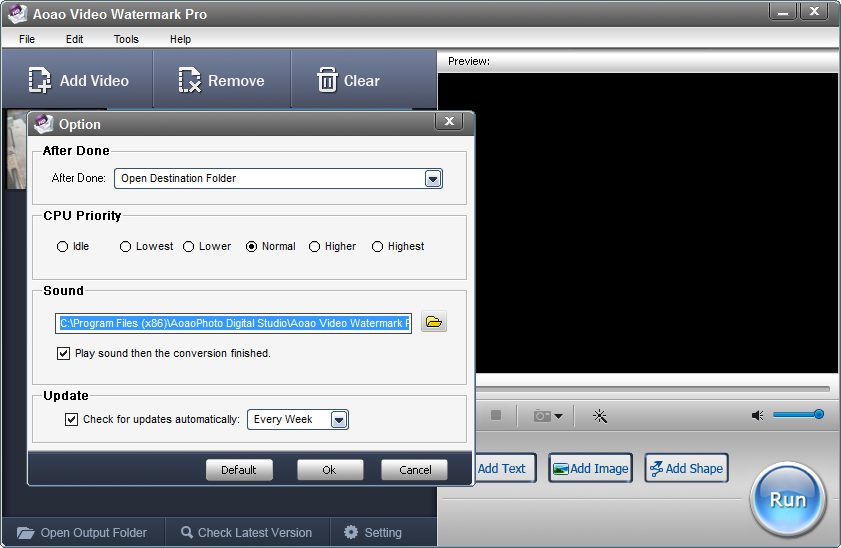Toggle Check for updates automatically checkbox
841x548 pixels.
[71, 419]
